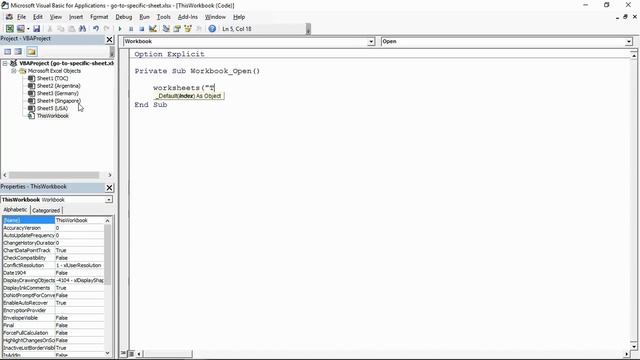Open the Add-Ins menu
The image size is (640, 360).
coord(188,17)
